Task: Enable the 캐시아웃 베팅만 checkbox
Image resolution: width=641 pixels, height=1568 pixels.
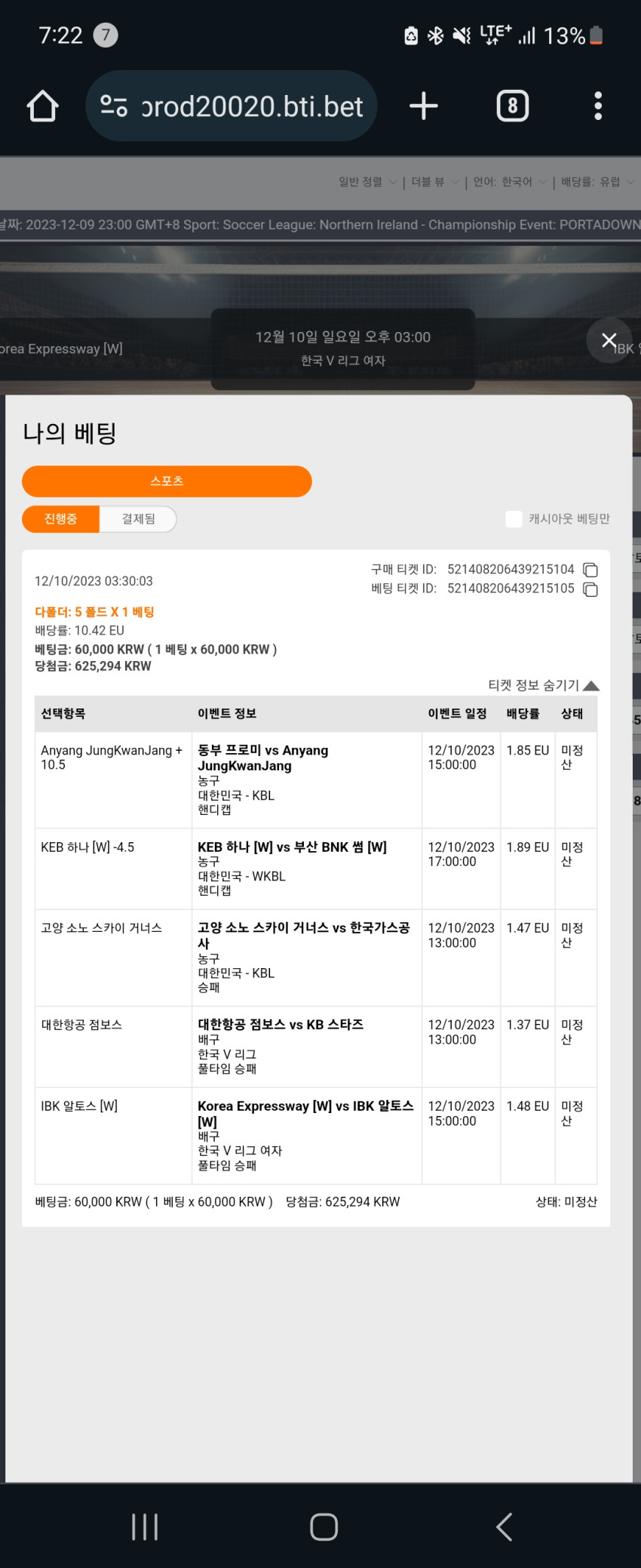Action: coord(514,519)
